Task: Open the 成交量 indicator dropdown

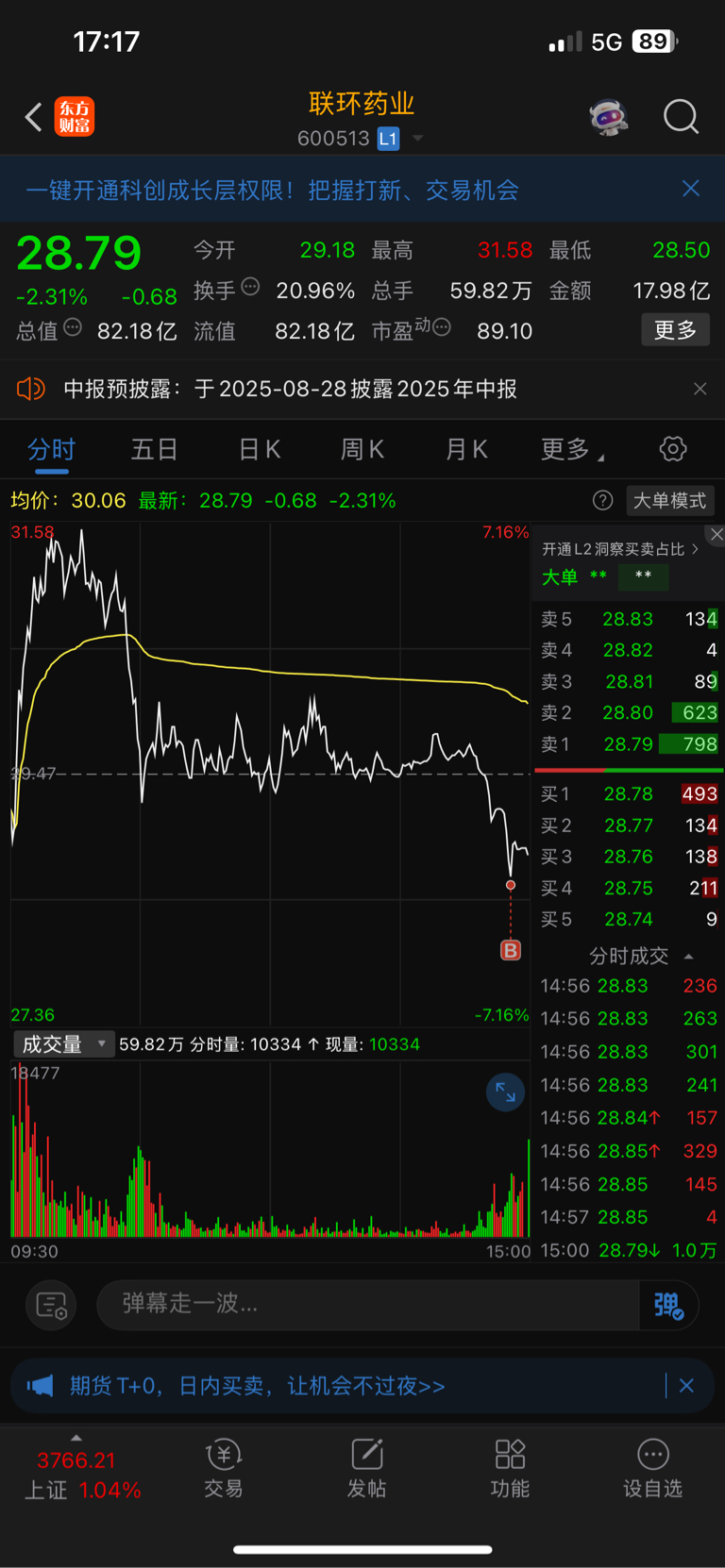Action: click(63, 1044)
